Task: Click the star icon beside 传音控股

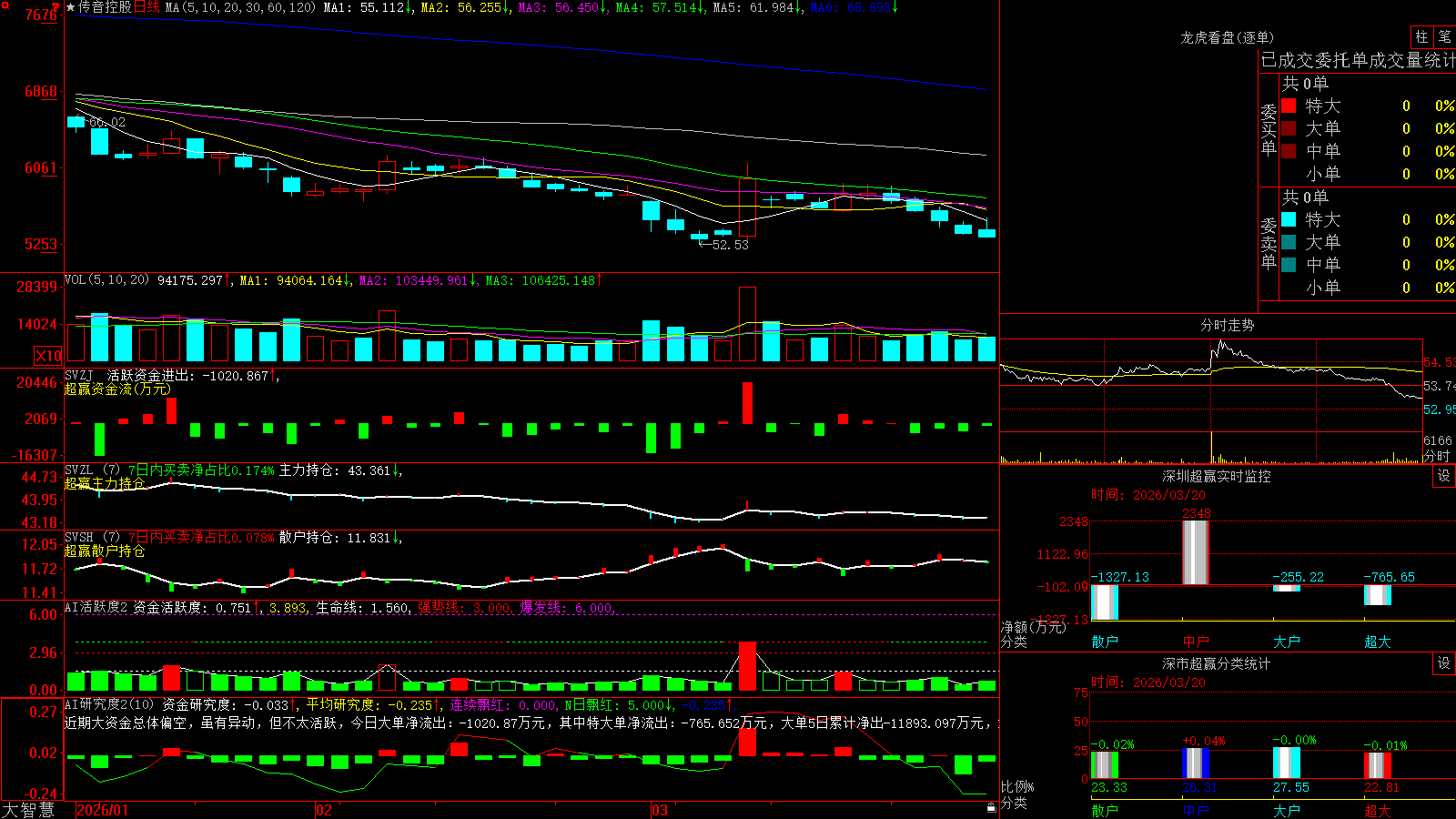Action: pyautogui.click(x=70, y=7)
